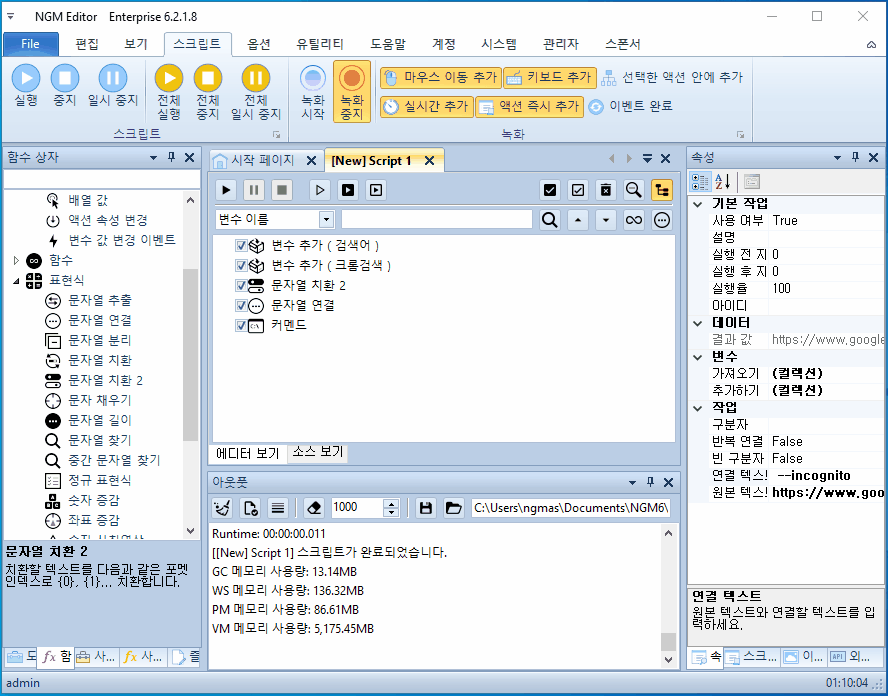
Task: Toggle 마우스 이동 추가 option
Action: click(441, 78)
